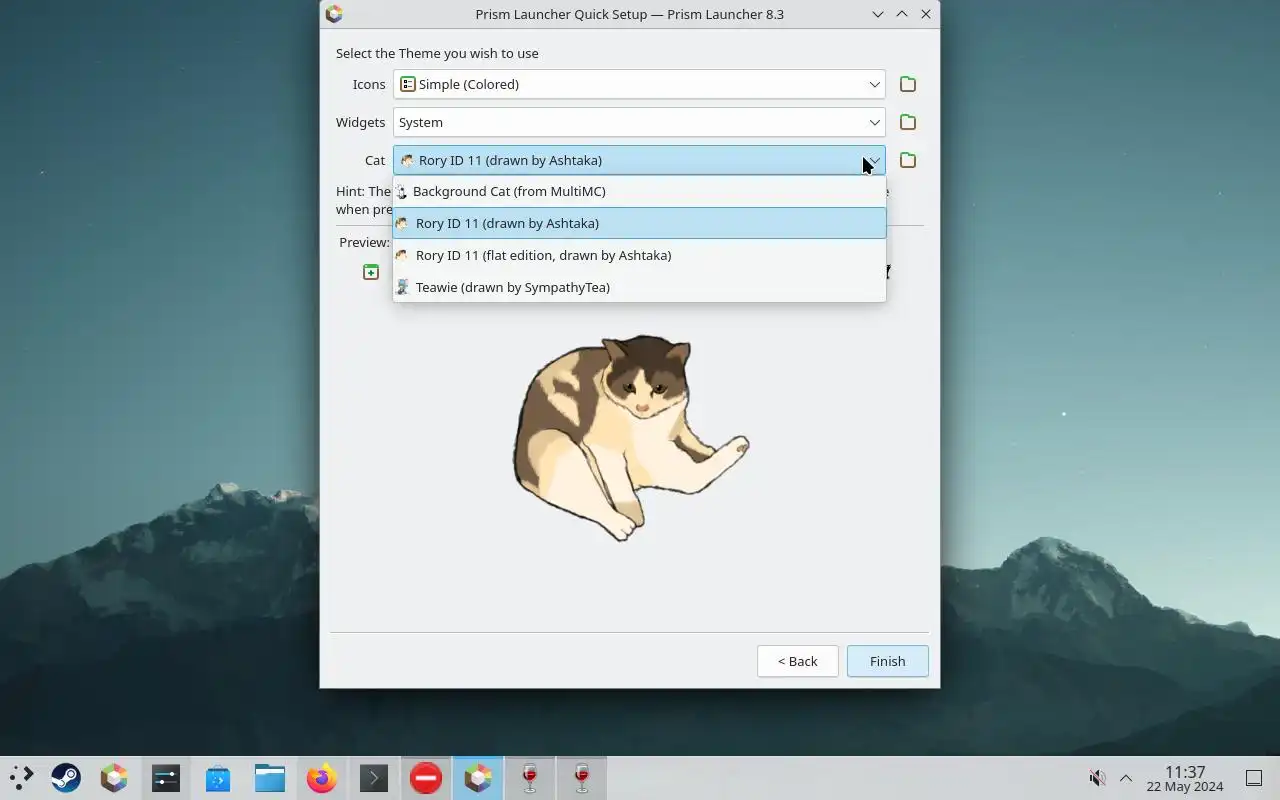Open the Widgets themes folder

click(908, 122)
